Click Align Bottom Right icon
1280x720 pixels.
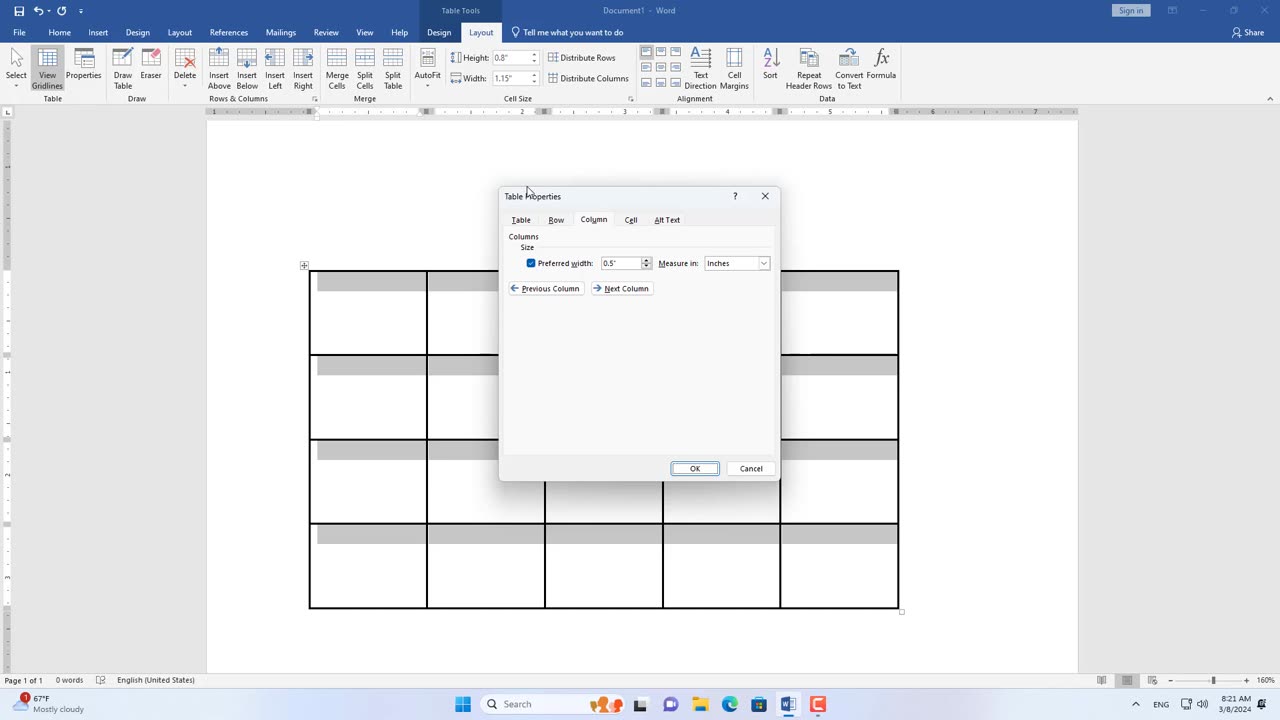[676, 82]
